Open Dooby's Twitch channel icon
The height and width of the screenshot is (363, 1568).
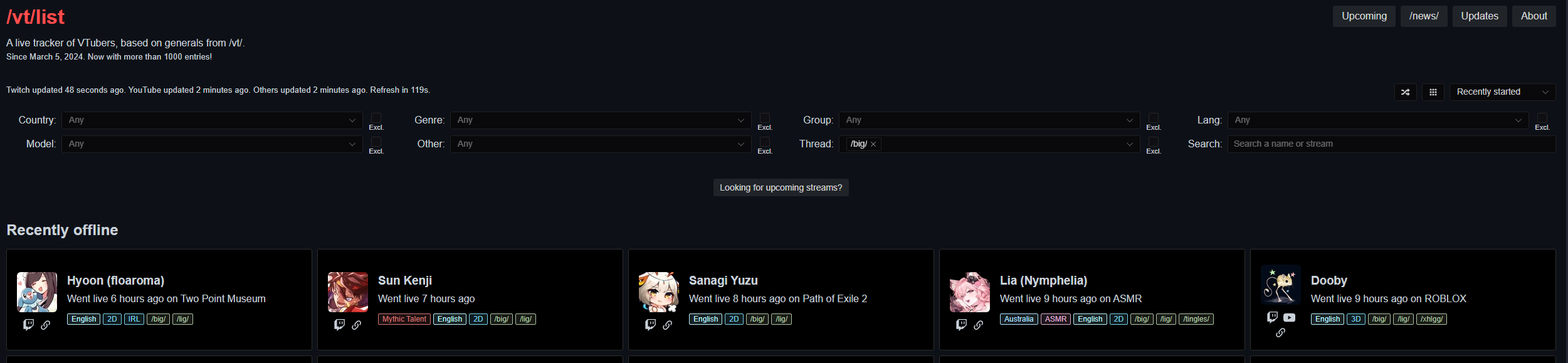(1272, 317)
